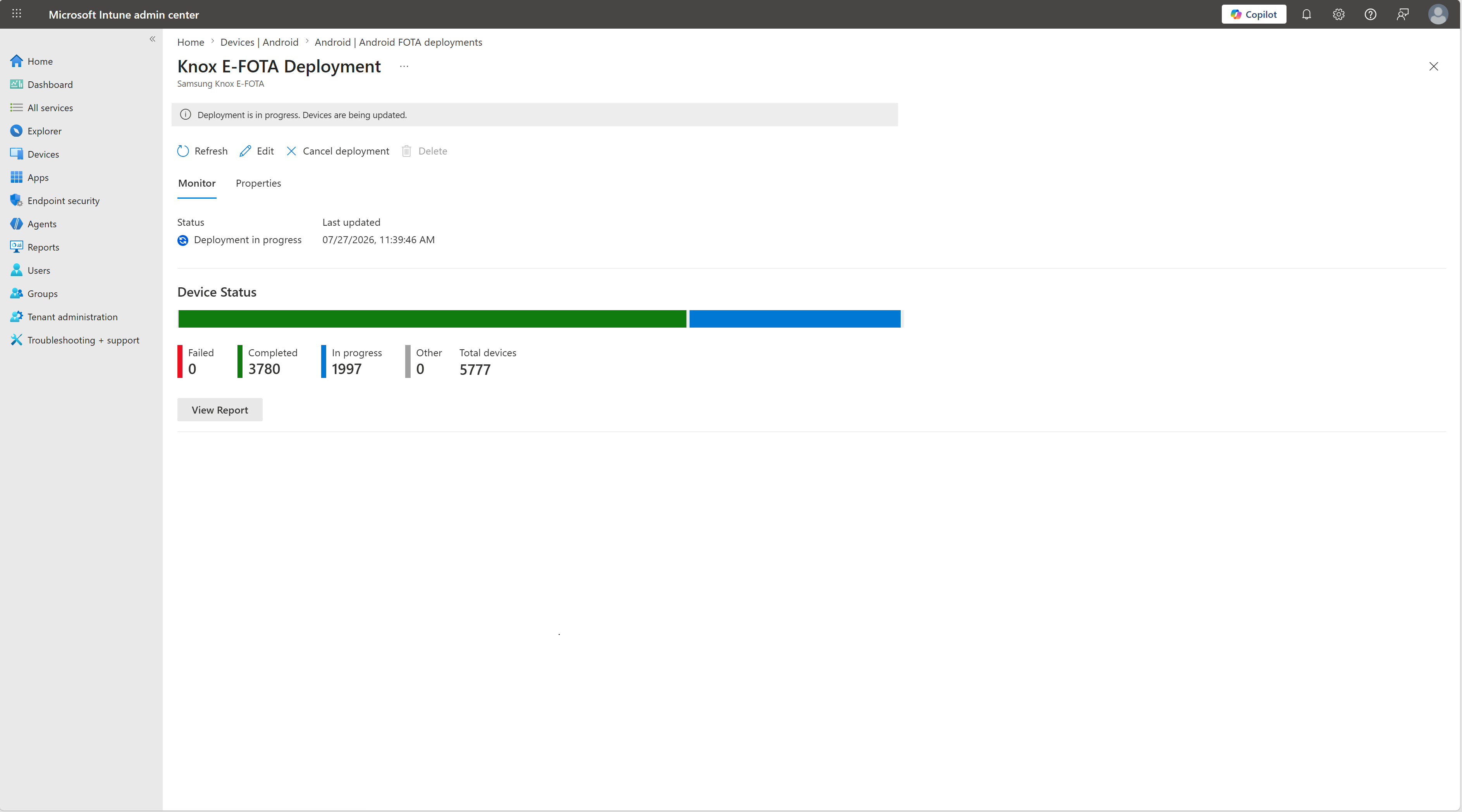
Task: Click the Samsung Knox E-FOTA subtitle
Action: click(221, 83)
